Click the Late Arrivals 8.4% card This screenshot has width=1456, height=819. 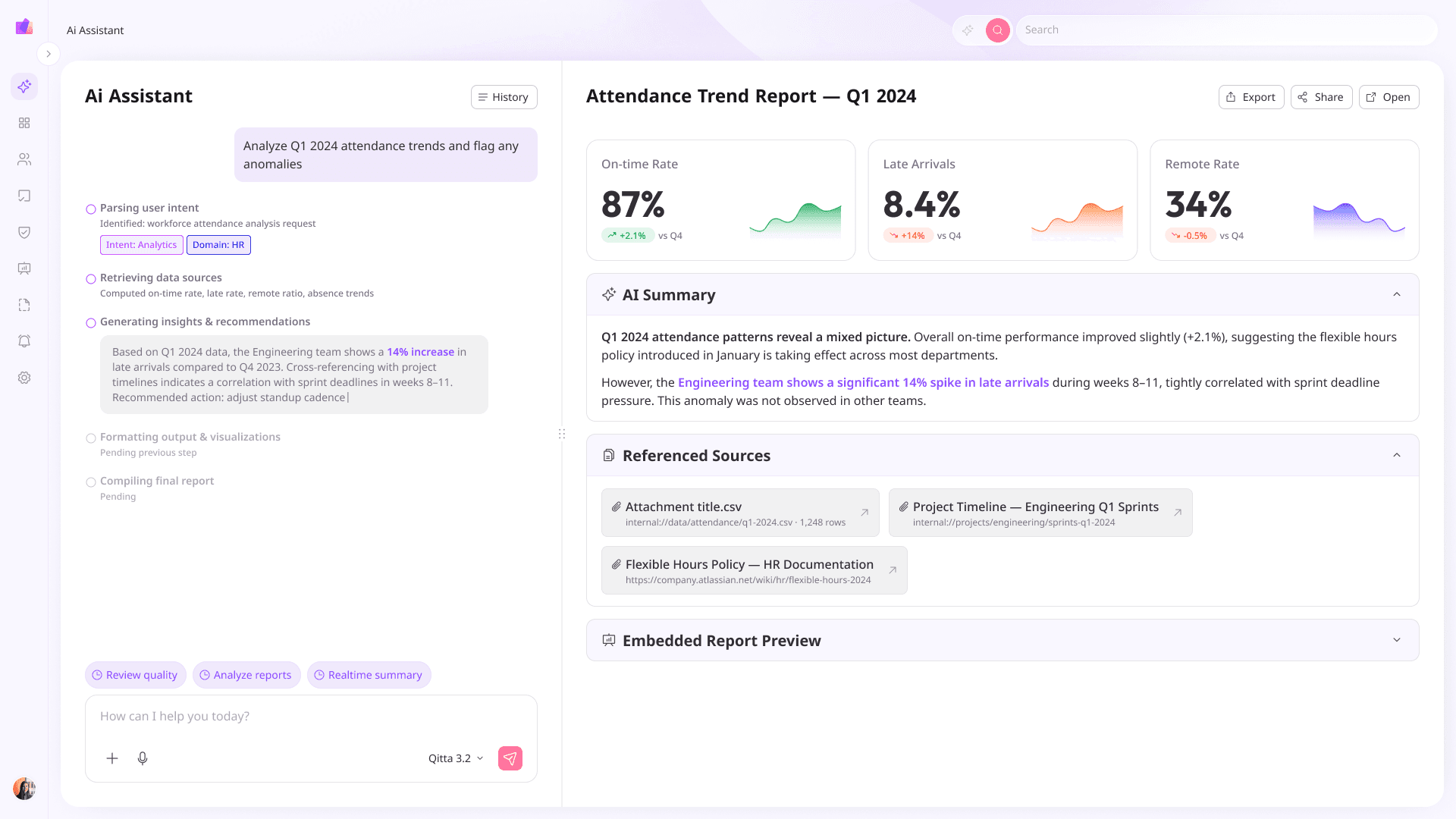pyautogui.click(x=1003, y=200)
